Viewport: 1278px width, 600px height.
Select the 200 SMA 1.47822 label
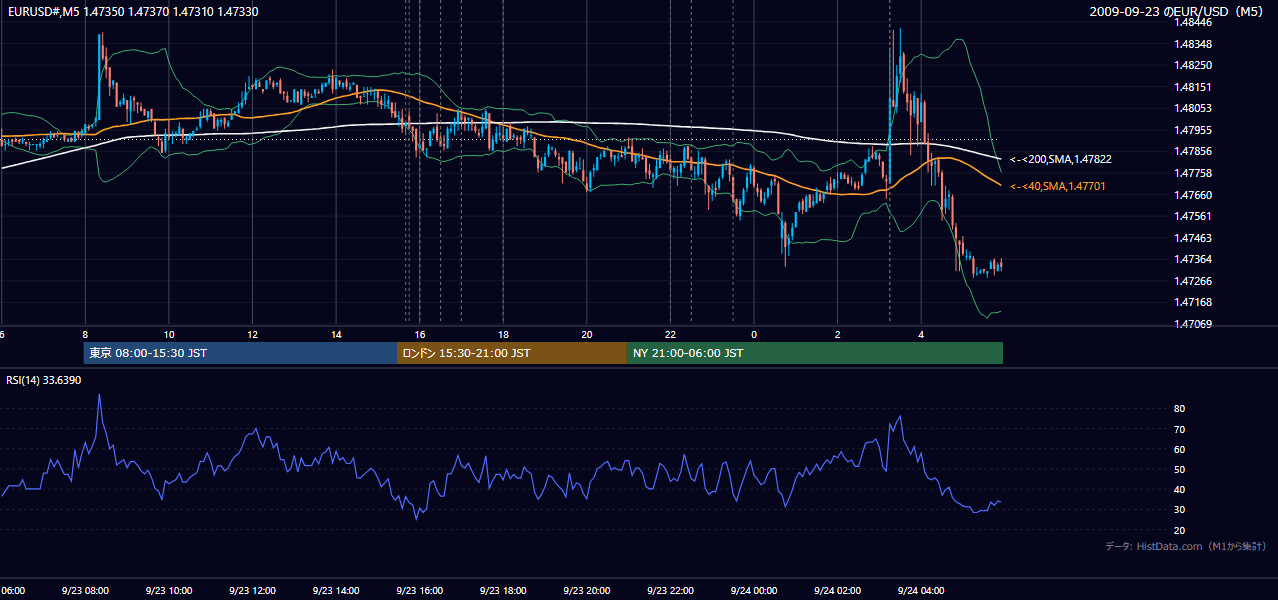[x=1061, y=159]
